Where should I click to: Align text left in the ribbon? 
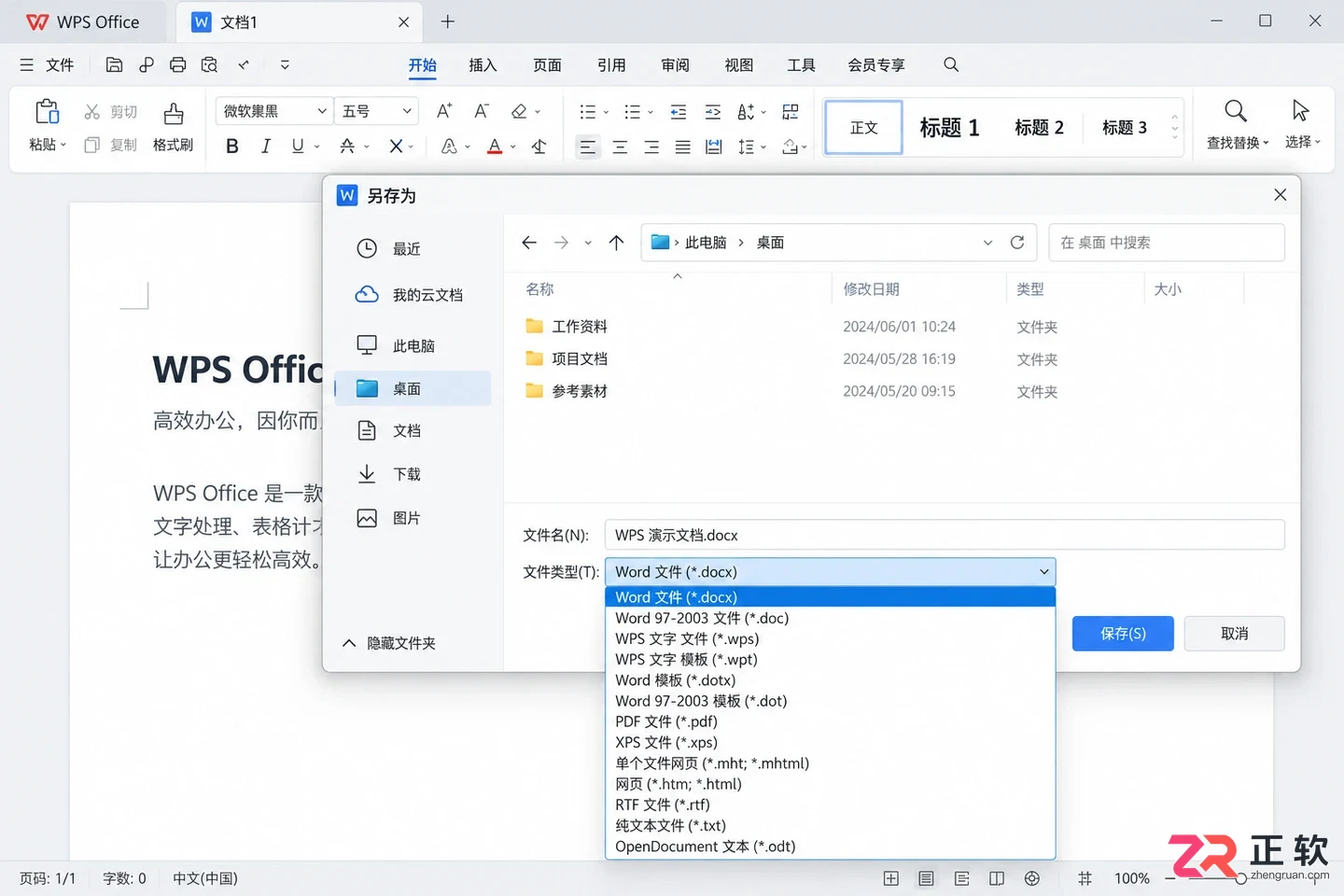[x=587, y=147]
